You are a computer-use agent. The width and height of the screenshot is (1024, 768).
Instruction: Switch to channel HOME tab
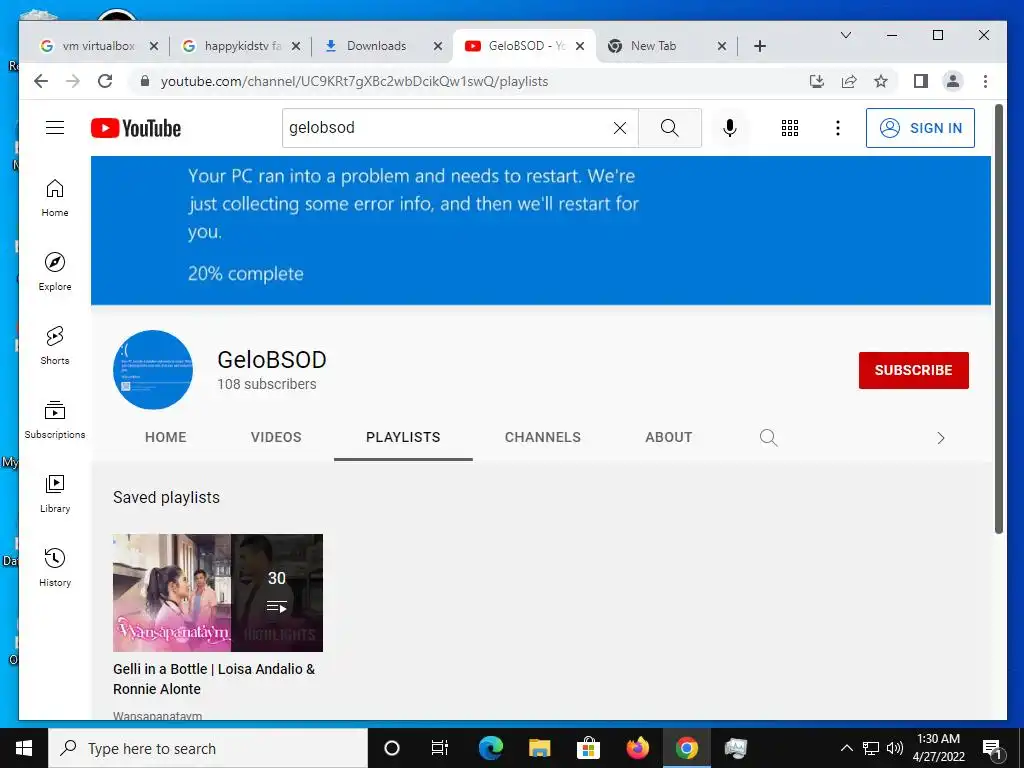coord(165,438)
